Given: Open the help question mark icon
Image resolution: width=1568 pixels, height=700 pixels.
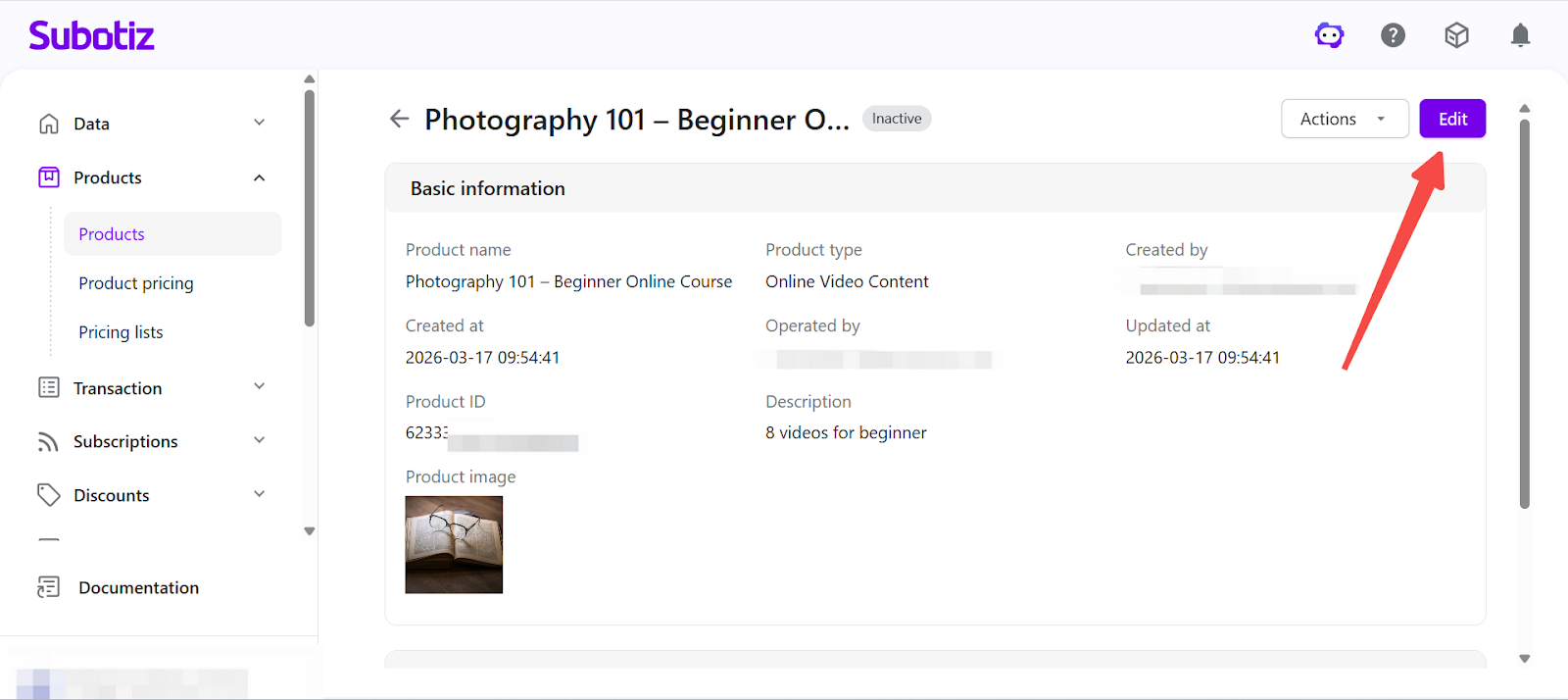Looking at the screenshot, I should point(1393,36).
